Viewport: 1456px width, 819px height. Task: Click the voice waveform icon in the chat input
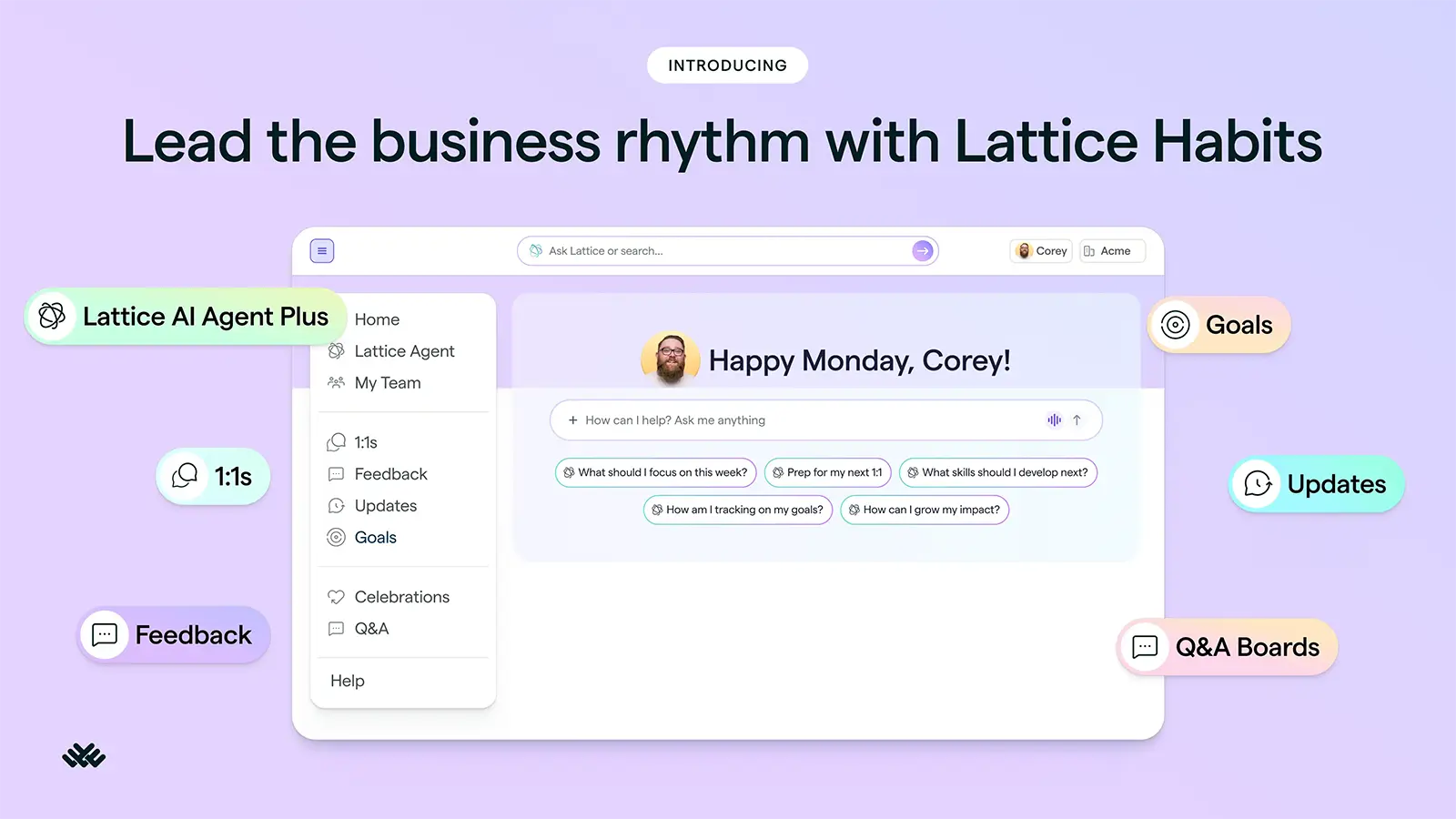(1054, 420)
